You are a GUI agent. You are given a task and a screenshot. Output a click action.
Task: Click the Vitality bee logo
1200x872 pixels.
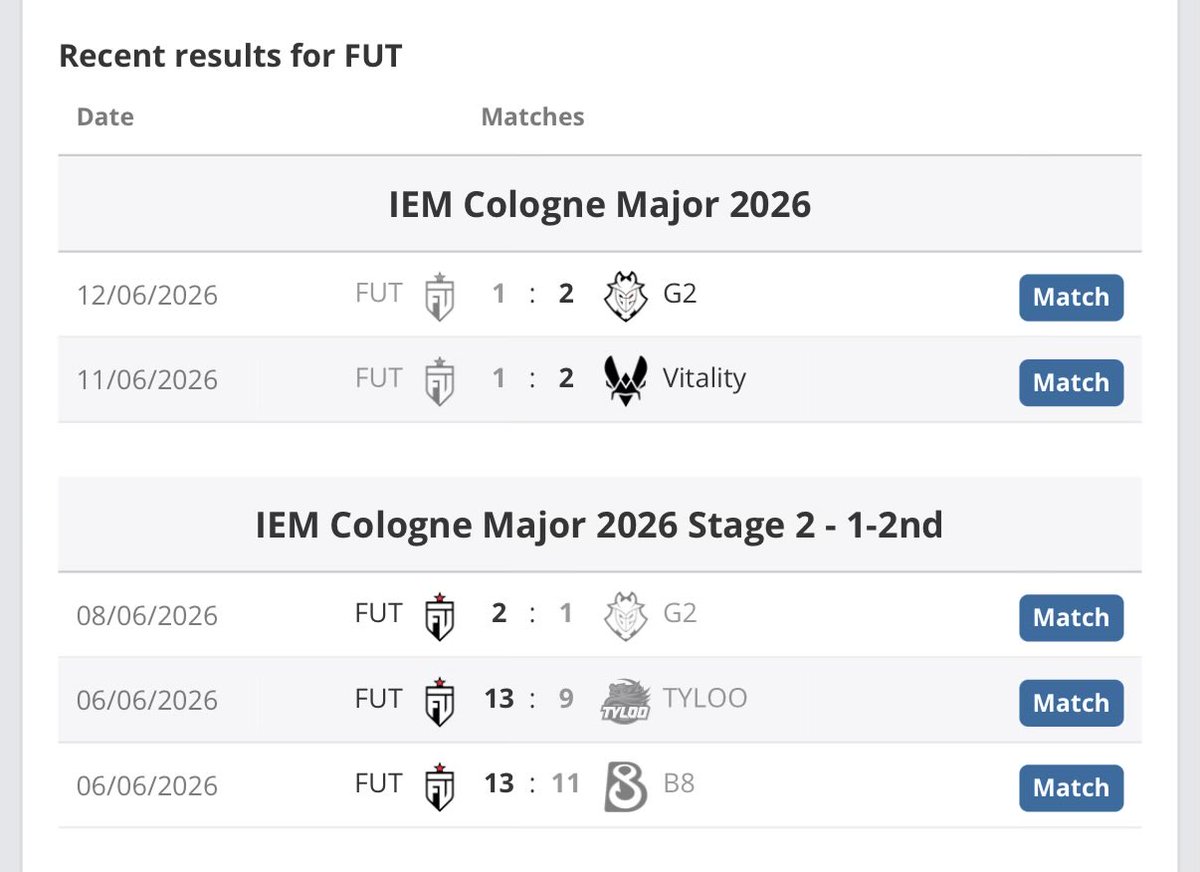pos(625,382)
